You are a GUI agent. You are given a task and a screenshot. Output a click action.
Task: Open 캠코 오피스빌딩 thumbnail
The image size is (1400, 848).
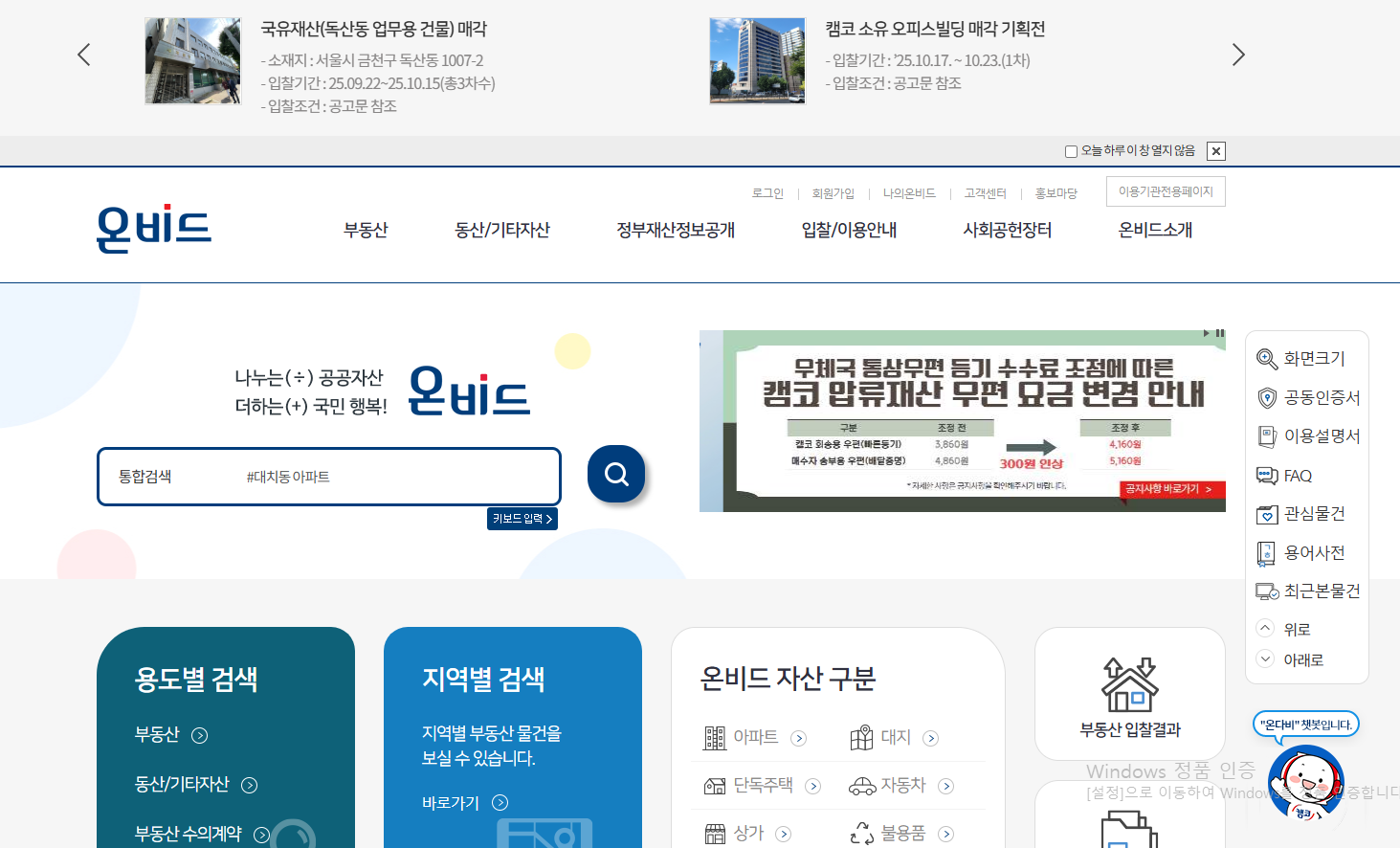758,60
